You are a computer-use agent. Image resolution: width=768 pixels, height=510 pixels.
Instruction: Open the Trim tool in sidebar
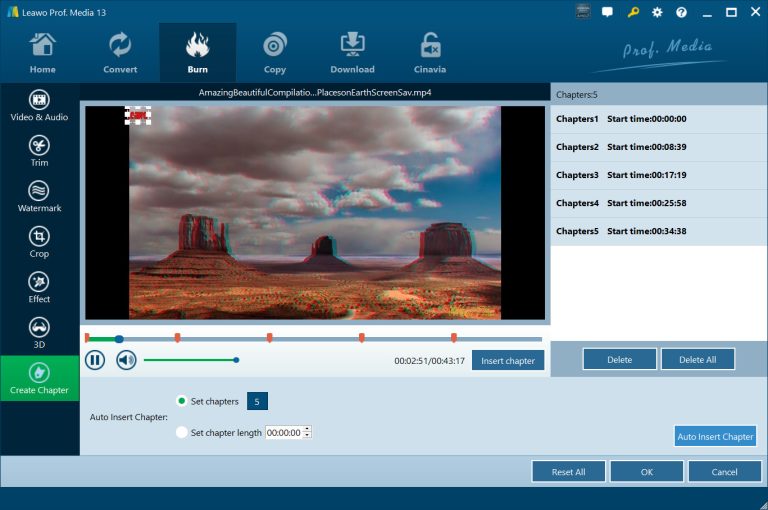[39, 151]
